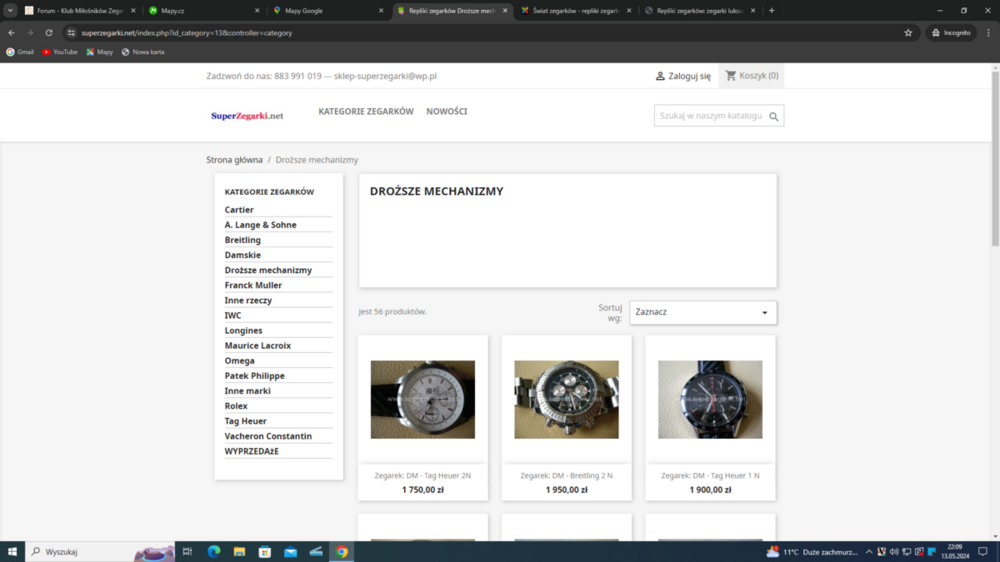Open the Tag Heuer category
1000x562 pixels.
point(246,421)
